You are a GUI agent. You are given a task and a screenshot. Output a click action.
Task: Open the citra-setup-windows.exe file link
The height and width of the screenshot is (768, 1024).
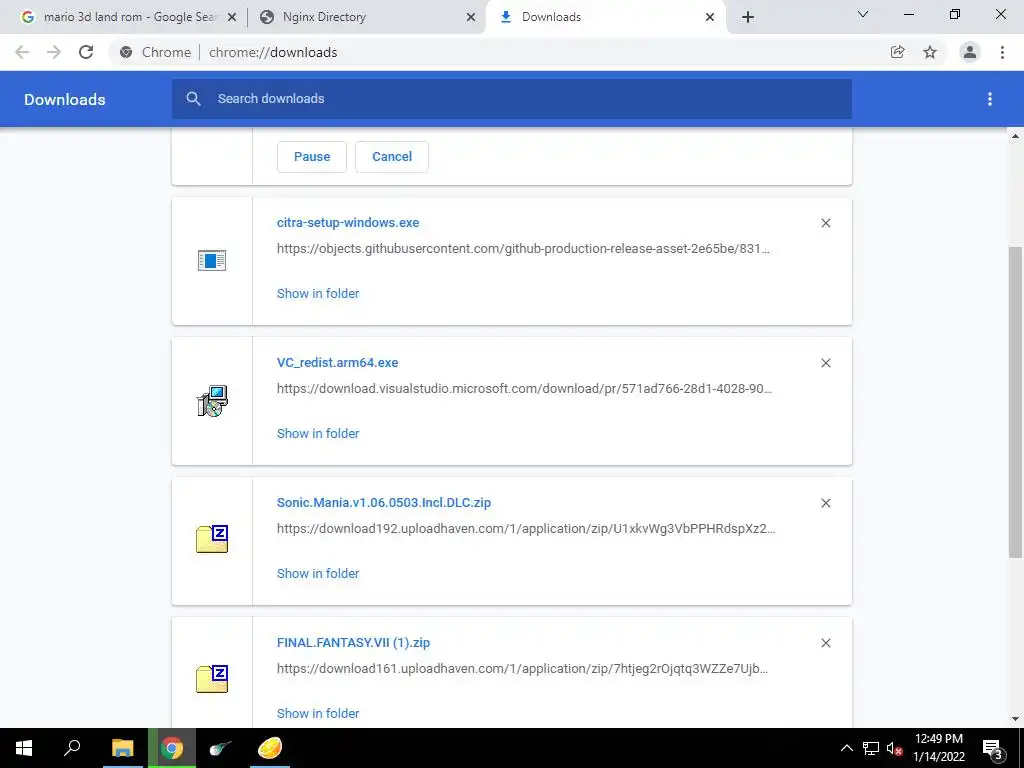click(x=348, y=223)
